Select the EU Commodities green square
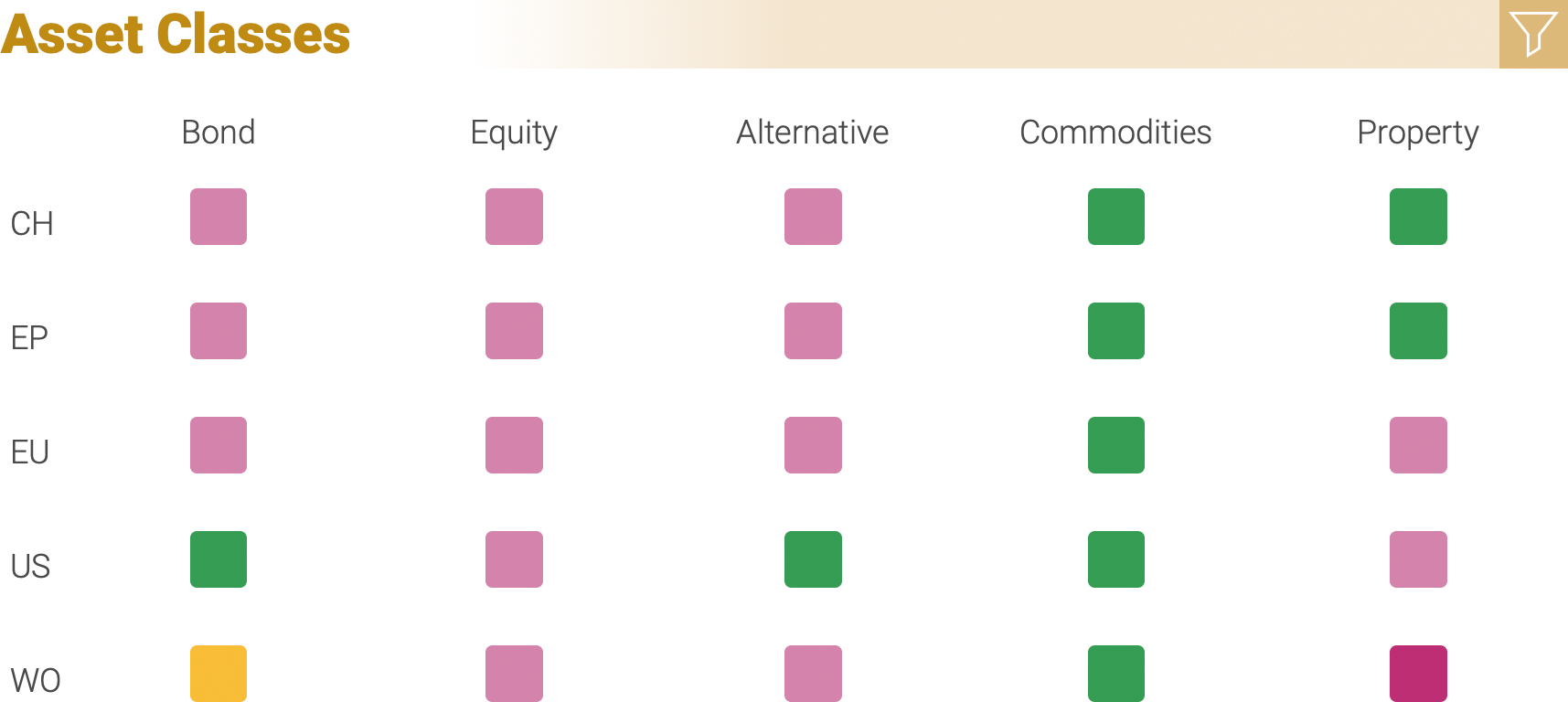Viewport: 1568px width, 702px height. click(x=1116, y=445)
